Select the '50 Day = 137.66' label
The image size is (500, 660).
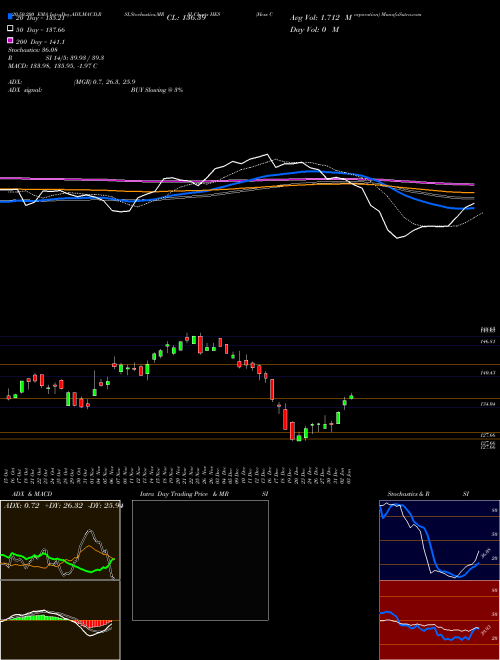40,30
